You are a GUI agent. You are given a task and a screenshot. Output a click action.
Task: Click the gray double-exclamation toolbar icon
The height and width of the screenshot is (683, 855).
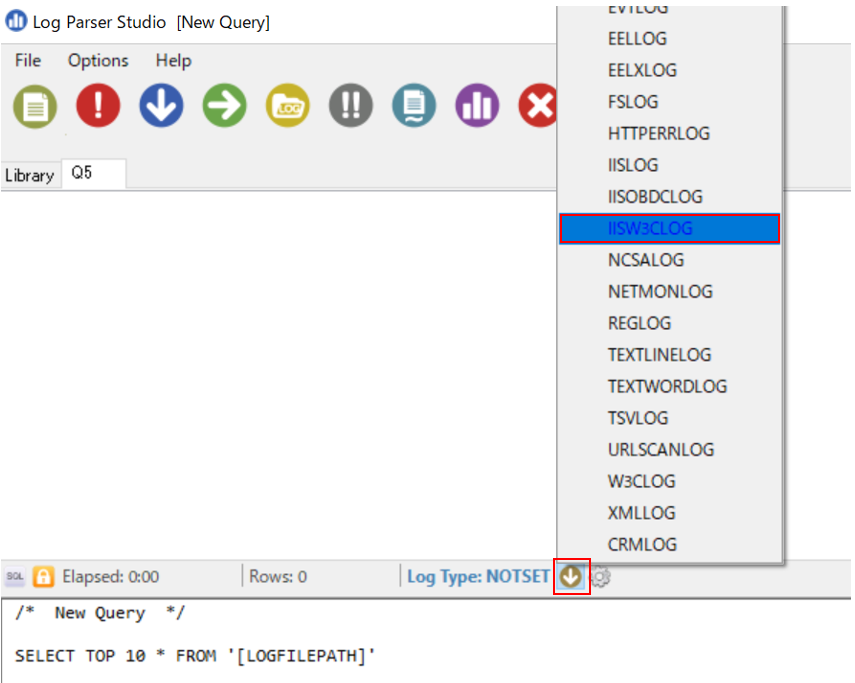[x=350, y=105]
